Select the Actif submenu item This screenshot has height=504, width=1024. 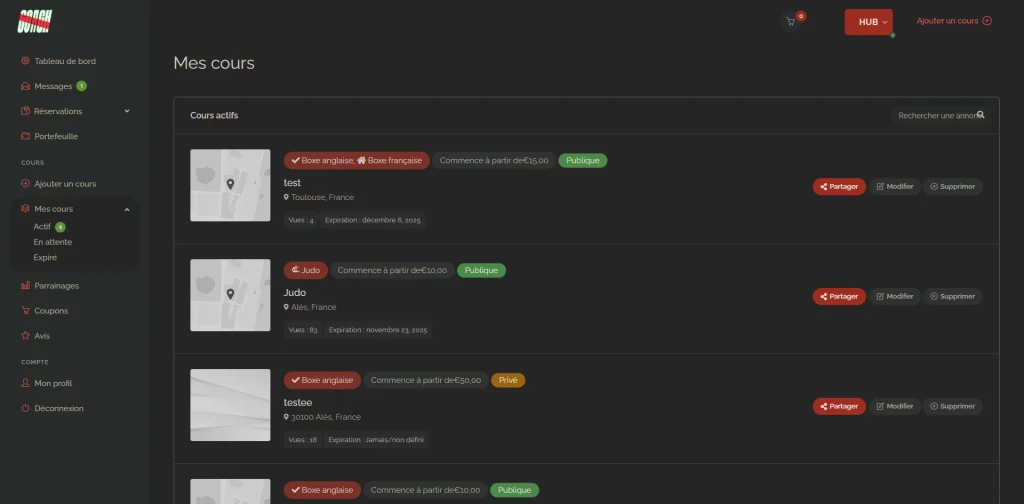[x=42, y=227]
